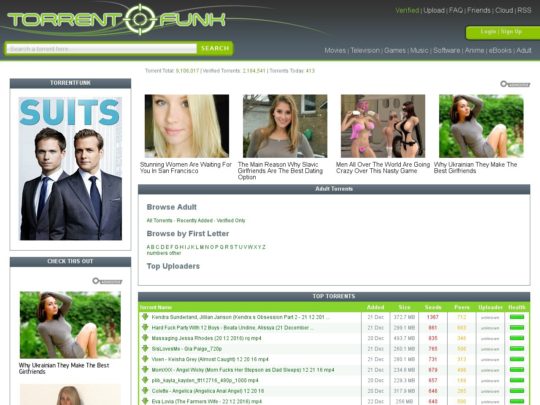
Task: Click the ad network key icon above thumbnails
Action: [515, 84]
